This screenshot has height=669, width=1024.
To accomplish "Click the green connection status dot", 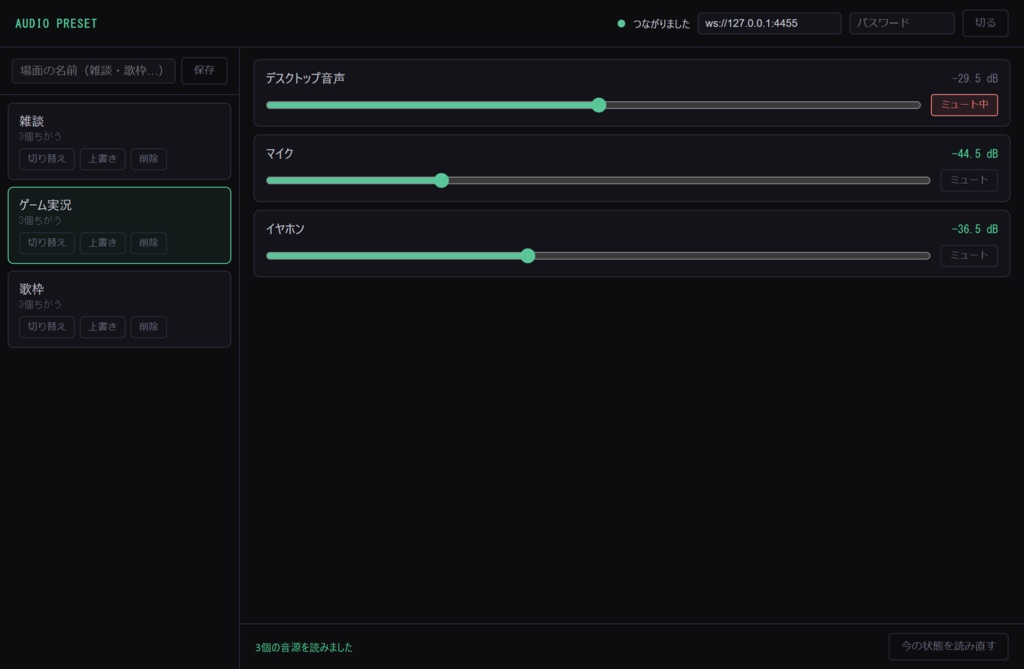I will 621,24.
